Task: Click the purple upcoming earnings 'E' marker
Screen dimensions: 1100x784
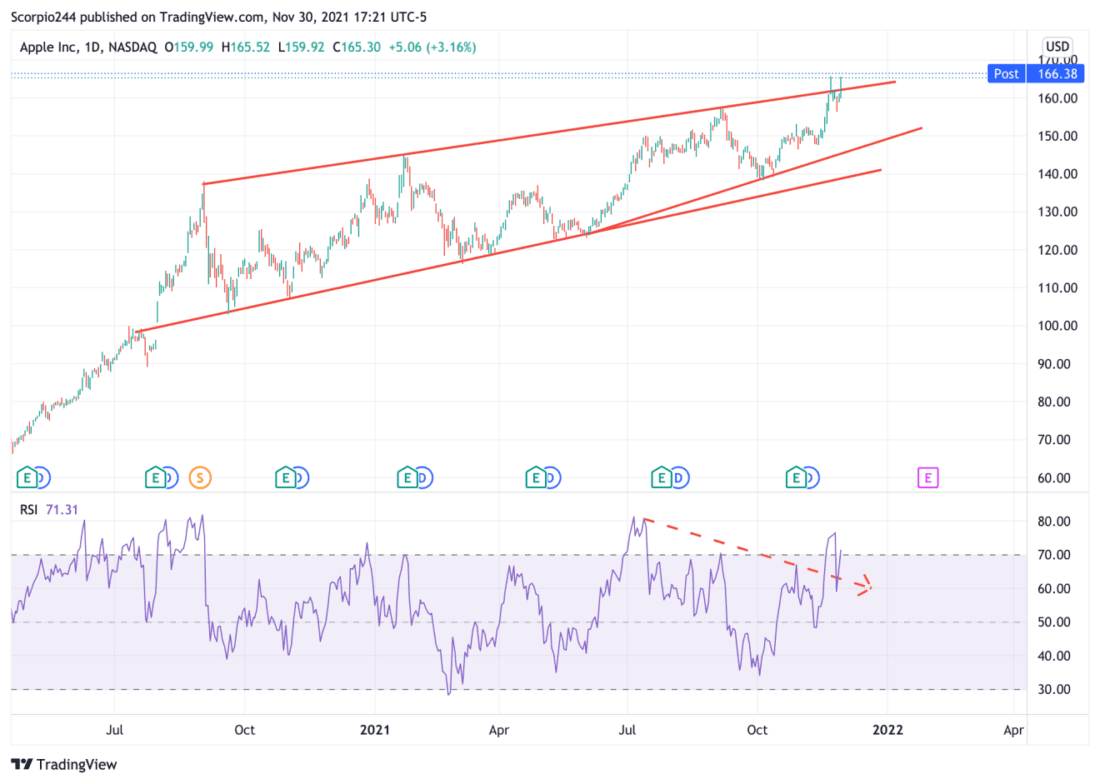Action: [x=928, y=478]
